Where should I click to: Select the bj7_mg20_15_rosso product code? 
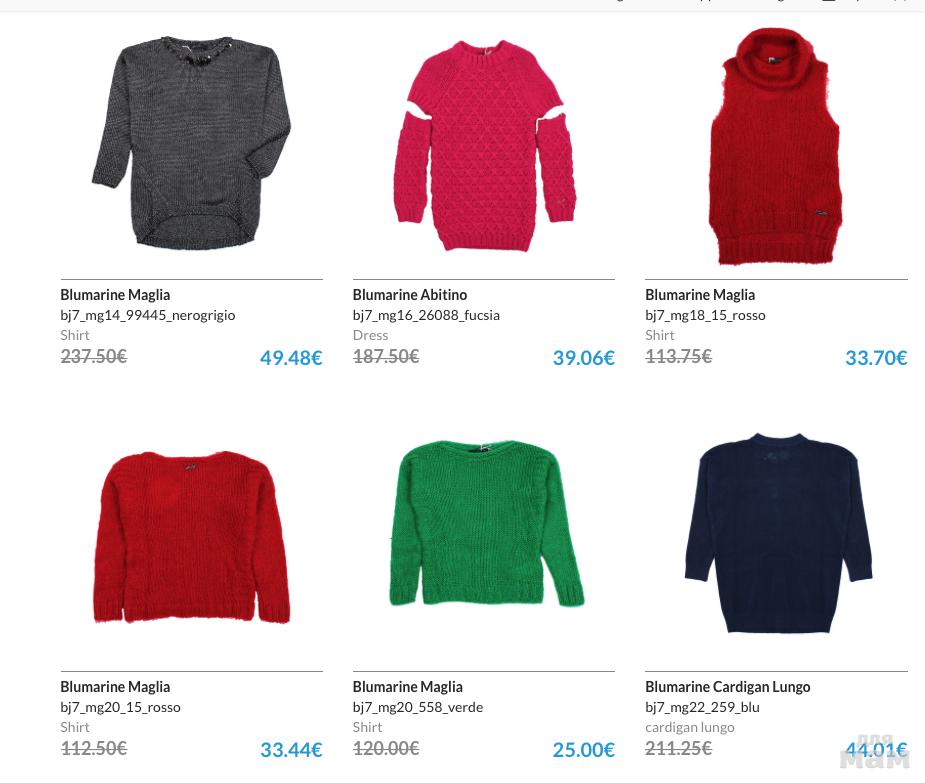tap(120, 707)
